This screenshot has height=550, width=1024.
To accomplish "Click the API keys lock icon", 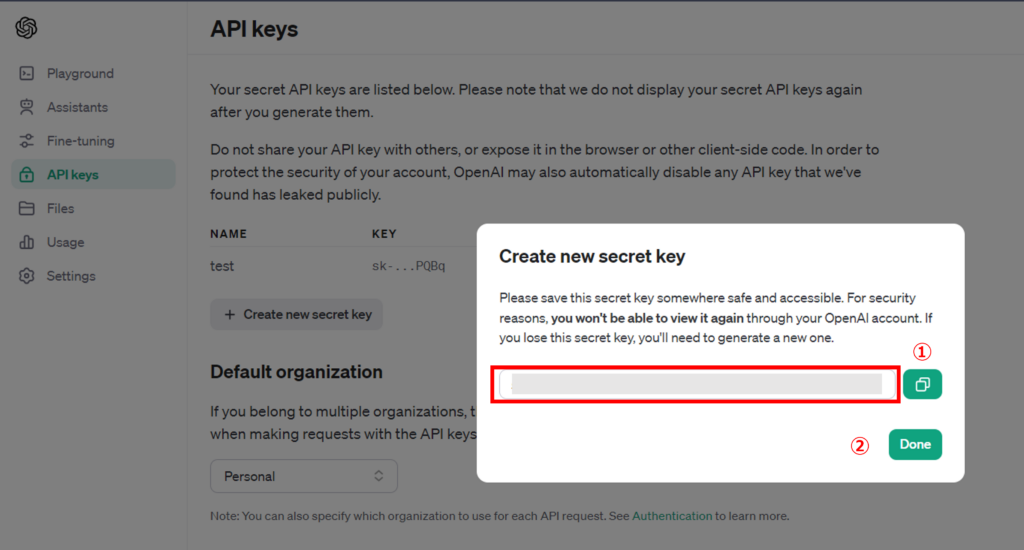I will [27, 174].
